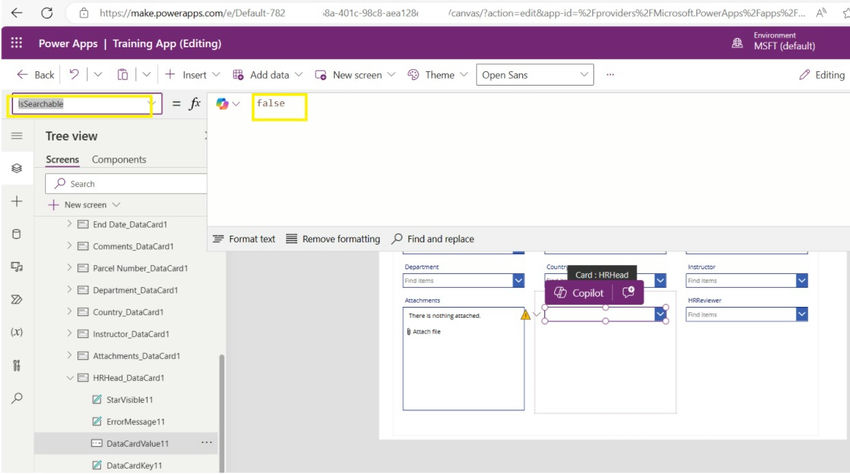Open the Department combo box dropdown
The image size is (850, 474).
(519, 280)
